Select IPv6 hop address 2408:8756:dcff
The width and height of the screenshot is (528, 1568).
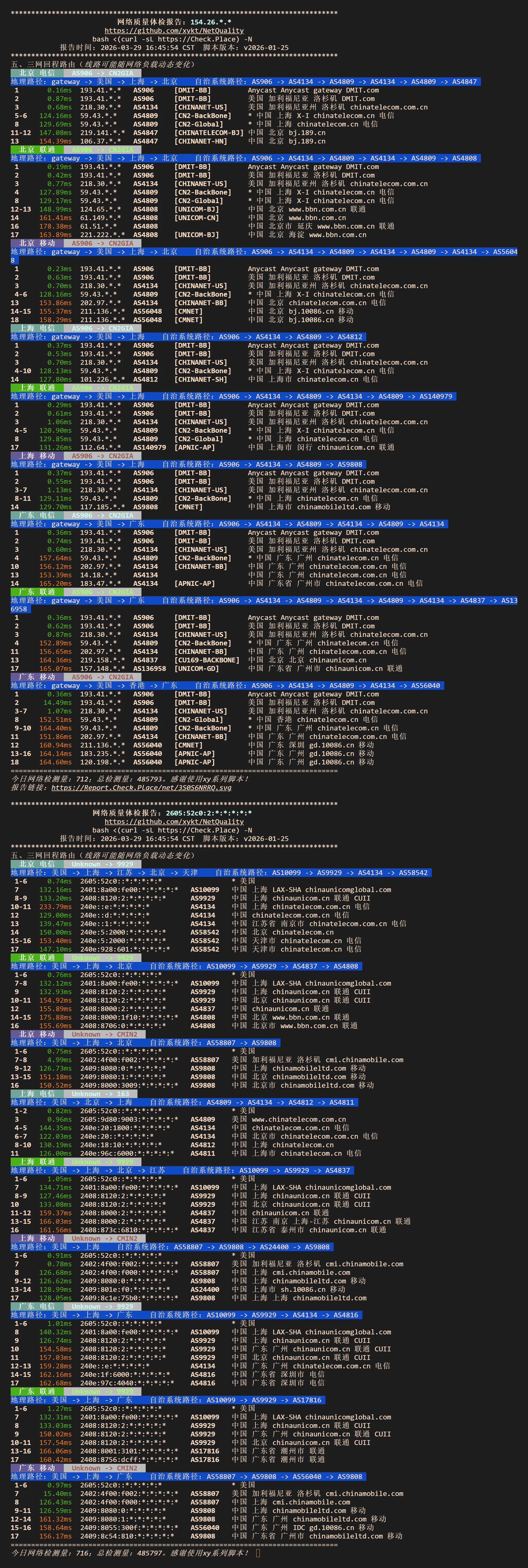click(129, 1460)
